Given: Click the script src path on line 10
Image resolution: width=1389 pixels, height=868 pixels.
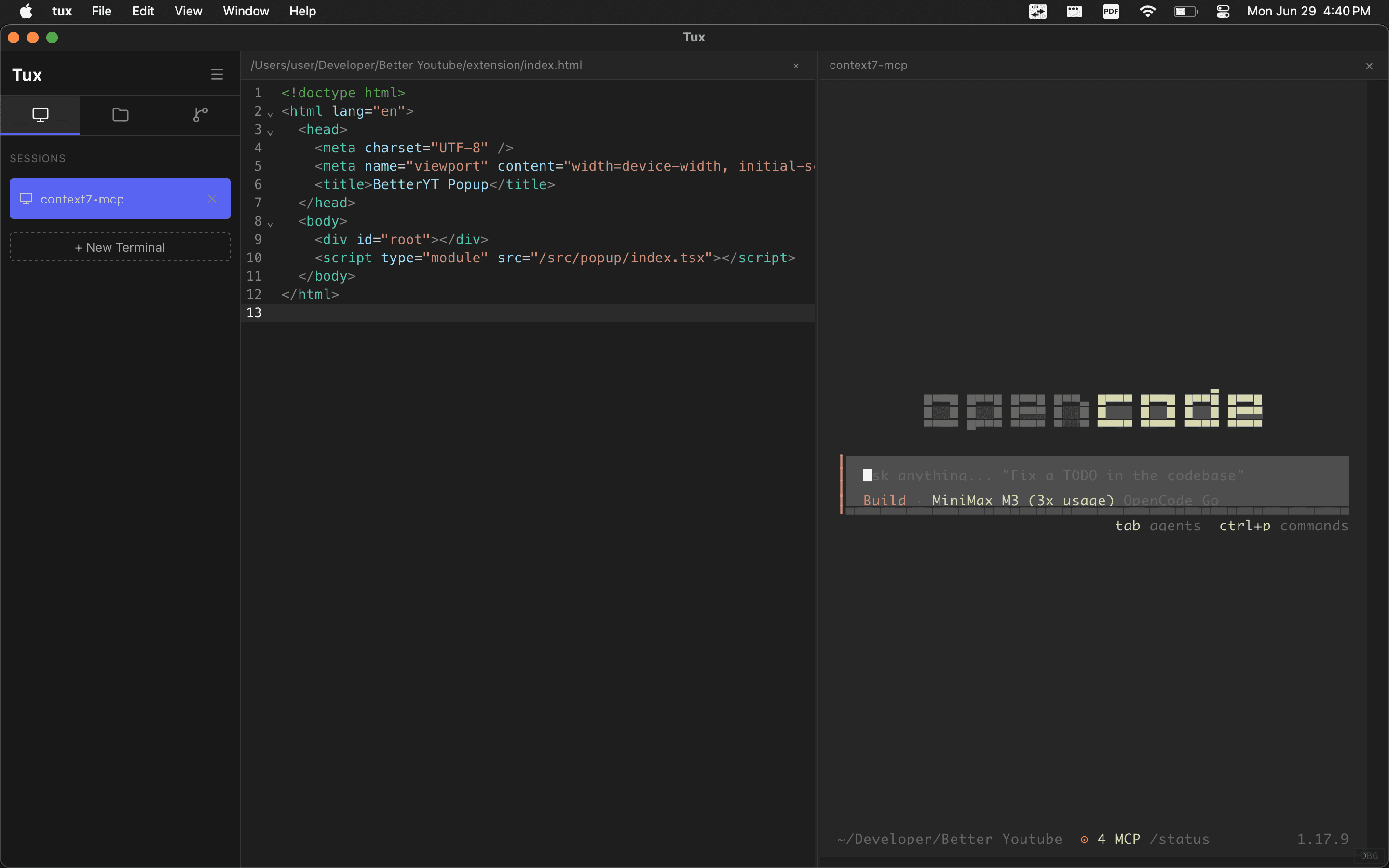Looking at the screenshot, I should [x=622, y=258].
